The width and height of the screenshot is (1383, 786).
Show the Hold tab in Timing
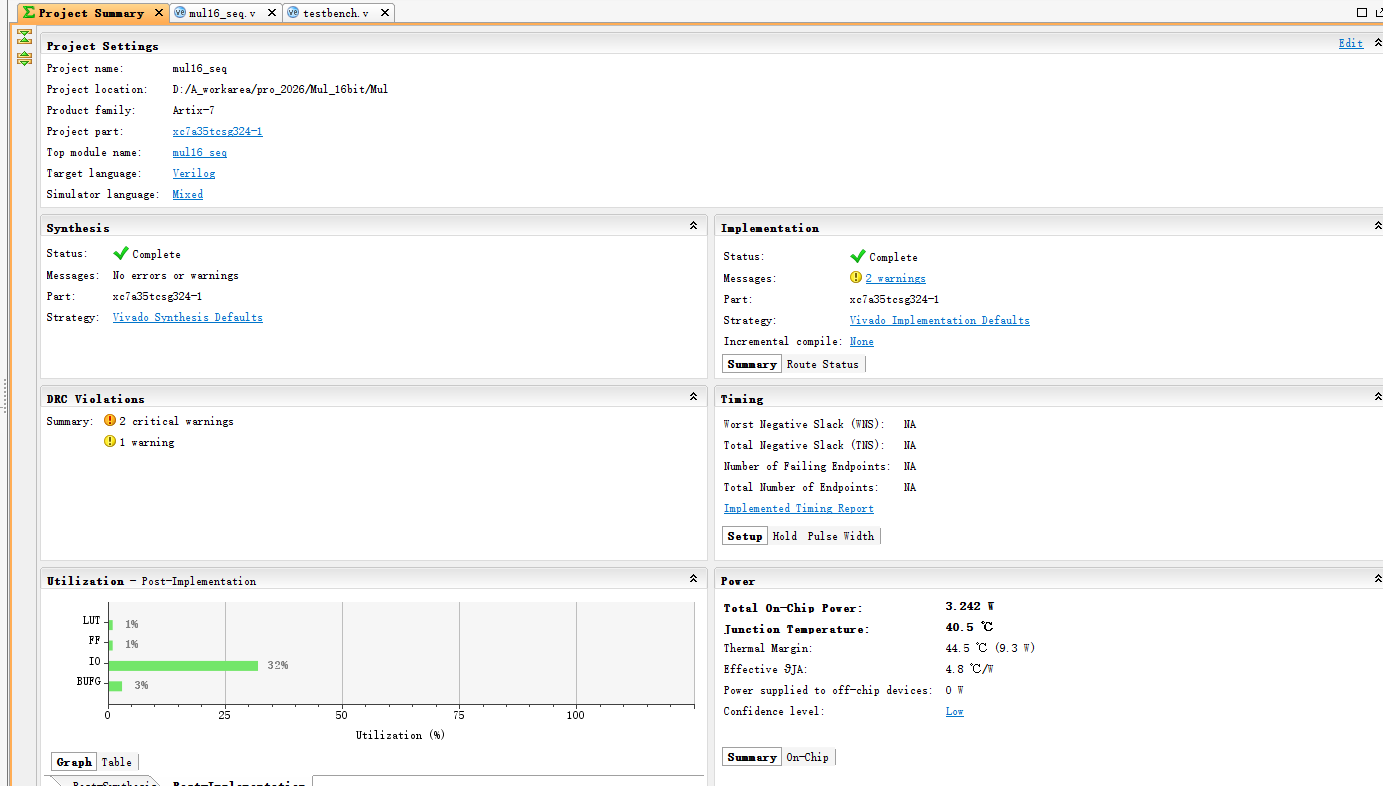[785, 536]
